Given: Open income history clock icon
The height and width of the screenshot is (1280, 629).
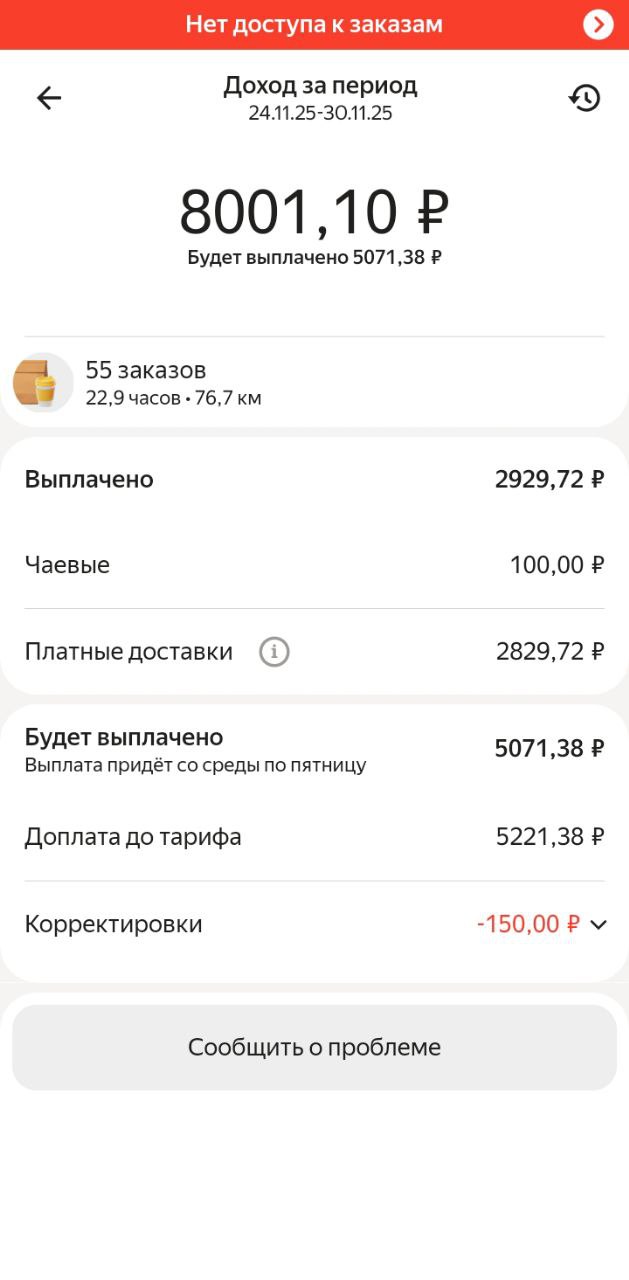Looking at the screenshot, I should (x=584, y=97).
